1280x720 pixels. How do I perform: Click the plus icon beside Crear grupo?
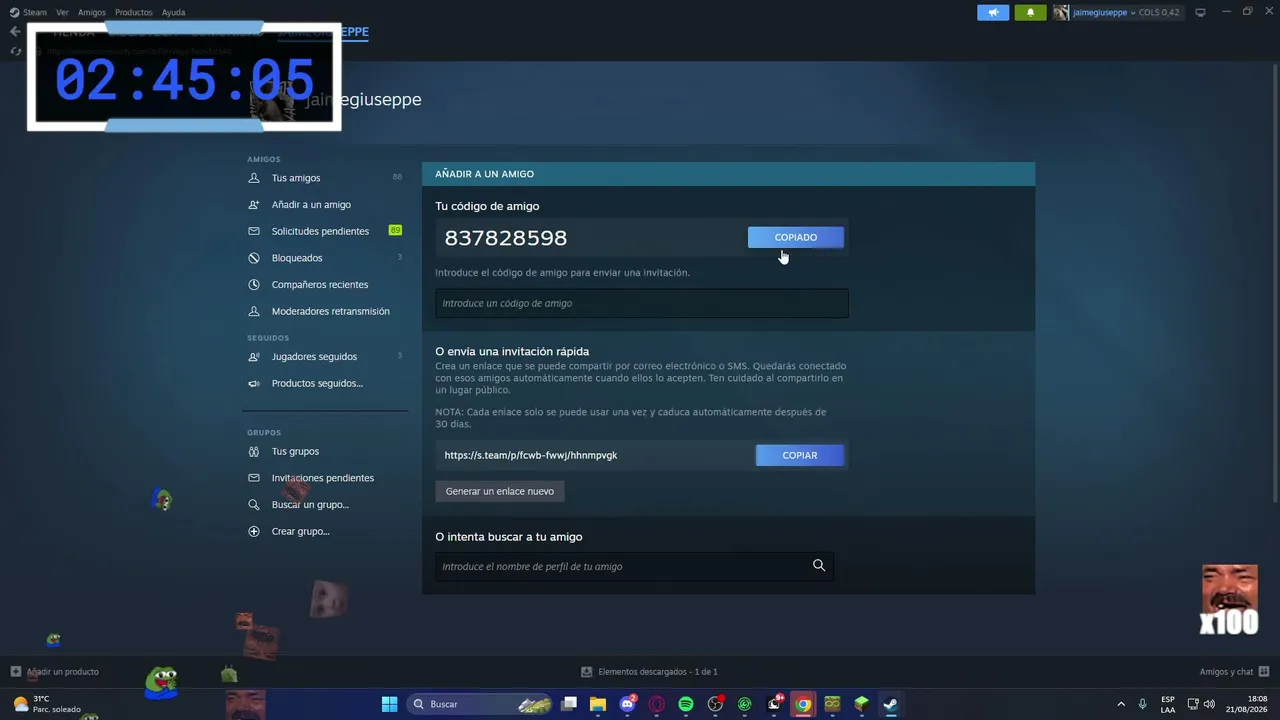tap(254, 532)
